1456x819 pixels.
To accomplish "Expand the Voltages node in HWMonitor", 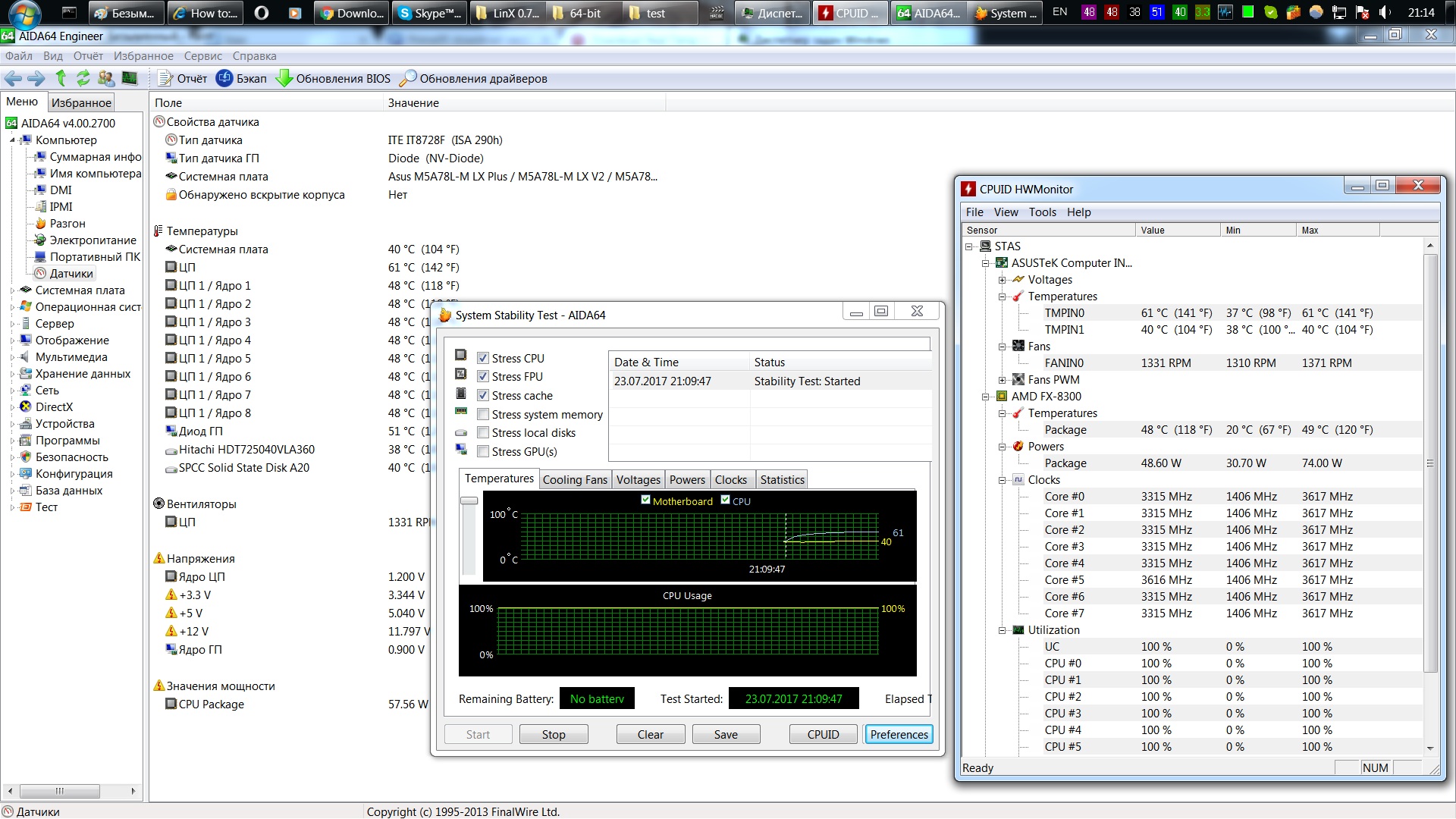I will [1002, 280].
